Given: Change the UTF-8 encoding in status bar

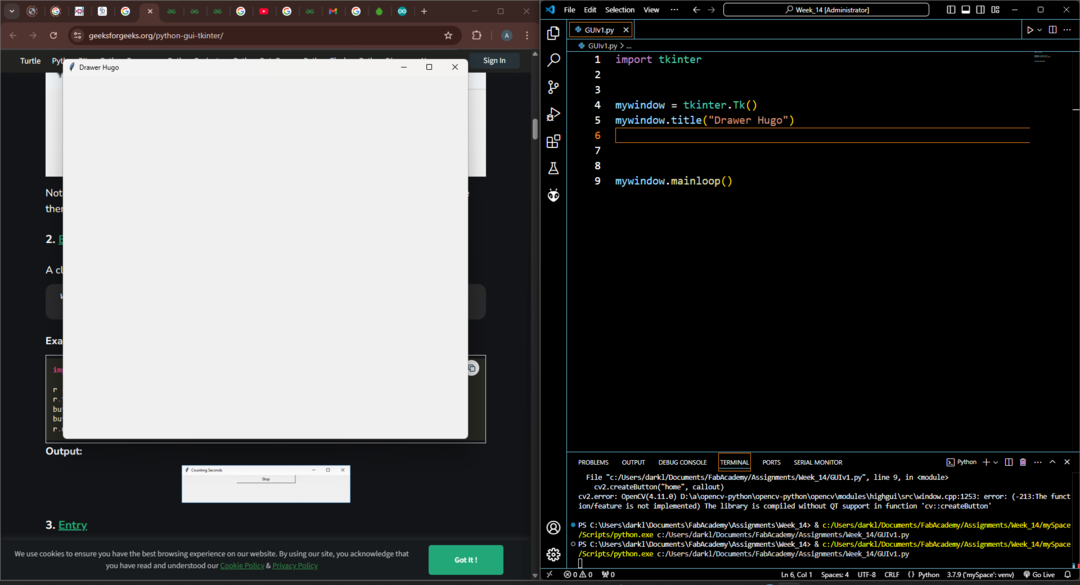Looking at the screenshot, I should click(x=866, y=575).
